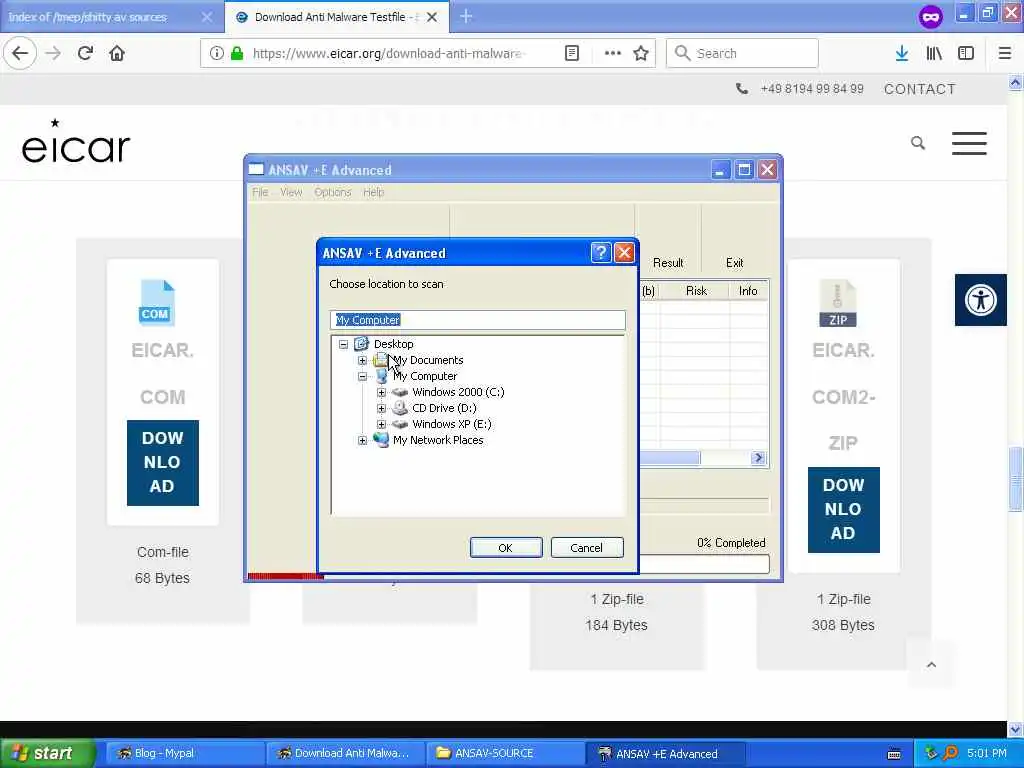Select Windows 2000 (C:) drive
Screen dimensions: 1024x768
(x=458, y=392)
